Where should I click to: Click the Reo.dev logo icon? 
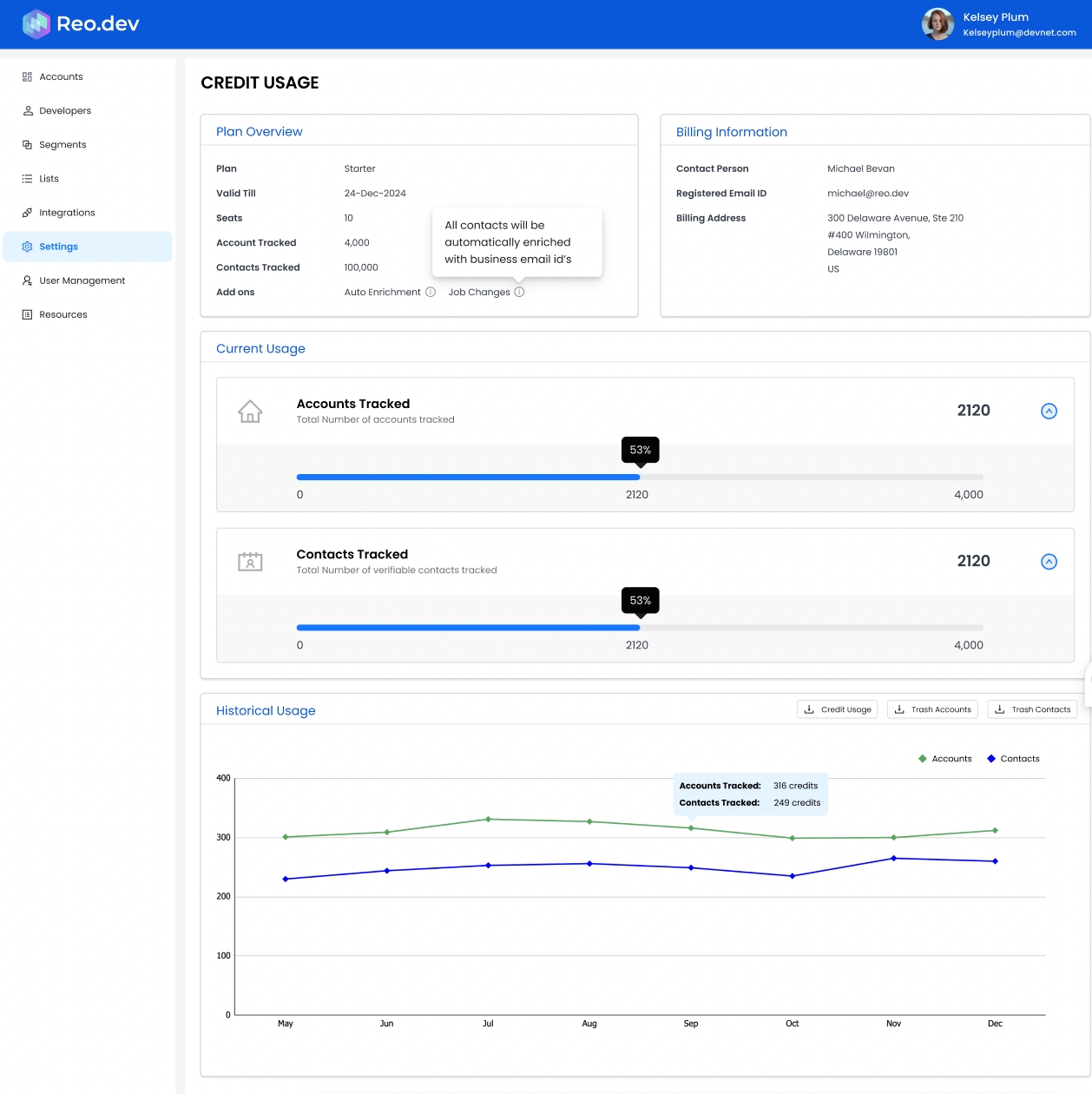36,24
